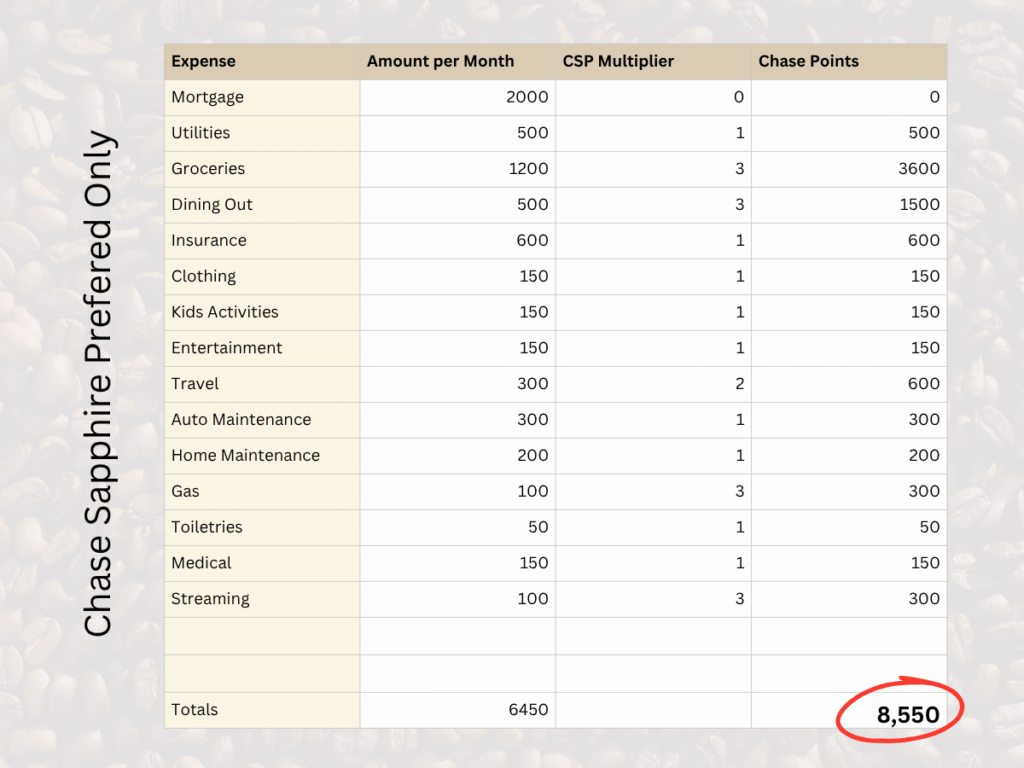1024x768 pixels.
Task: Click the Auto Maintenance amount cell
Action: [458, 420]
